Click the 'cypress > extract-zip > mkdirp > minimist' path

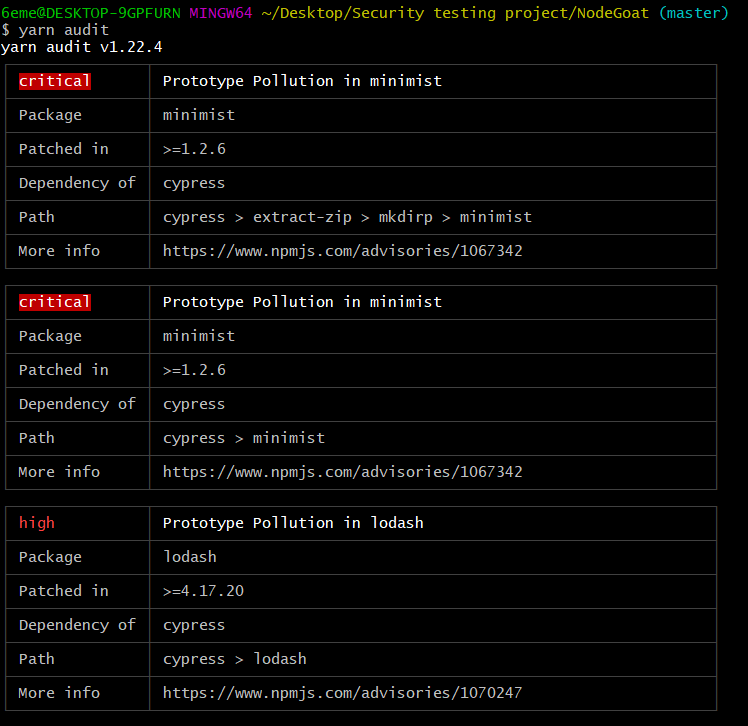click(x=347, y=217)
